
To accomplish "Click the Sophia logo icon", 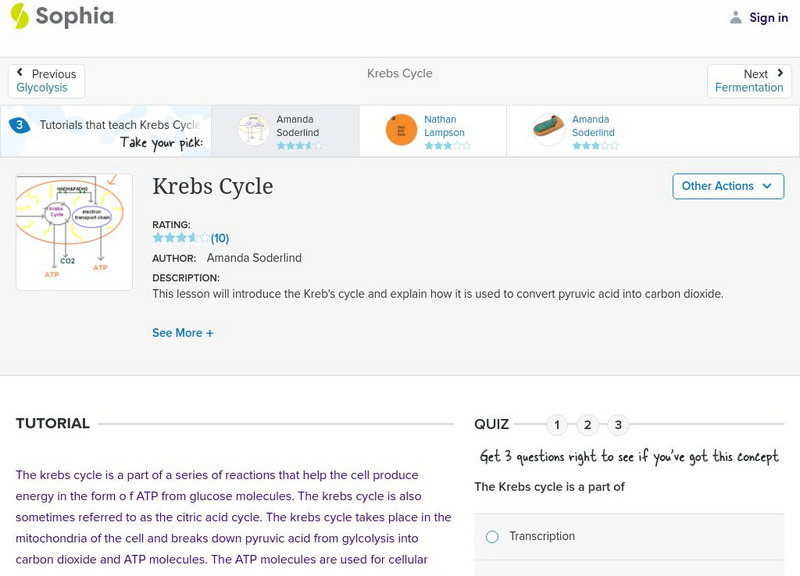I will [x=19, y=16].
